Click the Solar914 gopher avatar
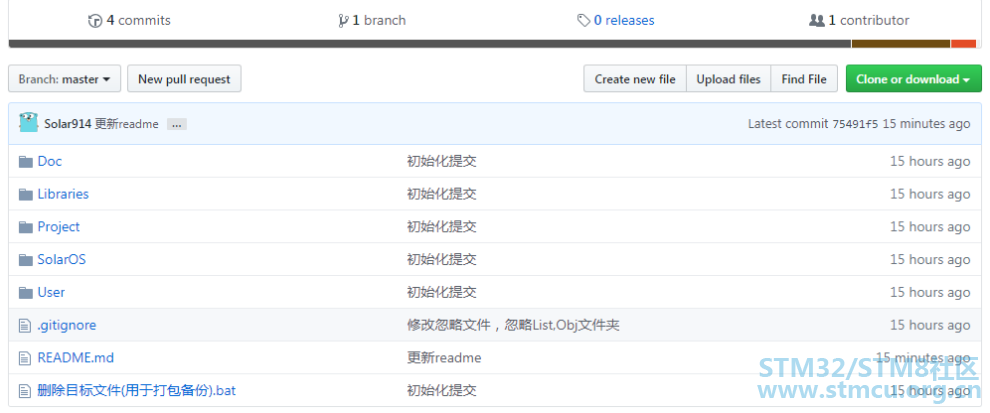The image size is (990, 413). (28, 123)
